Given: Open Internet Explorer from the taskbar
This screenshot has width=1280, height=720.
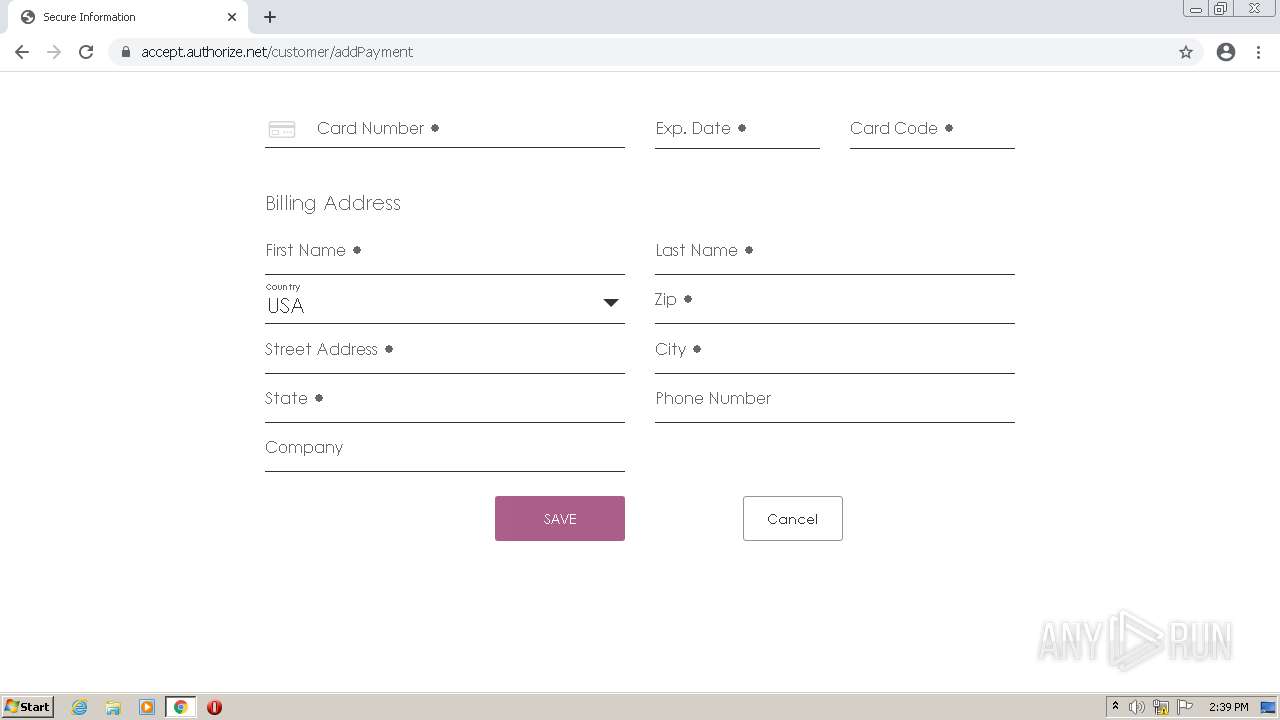Looking at the screenshot, I should 80,707.
